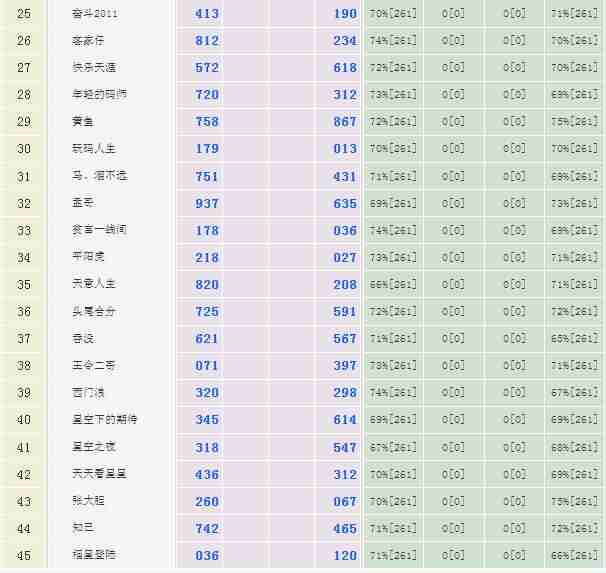The height and width of the screenshot is (573, 606).
Task: Click row number 30 cell
Action: 24,149
